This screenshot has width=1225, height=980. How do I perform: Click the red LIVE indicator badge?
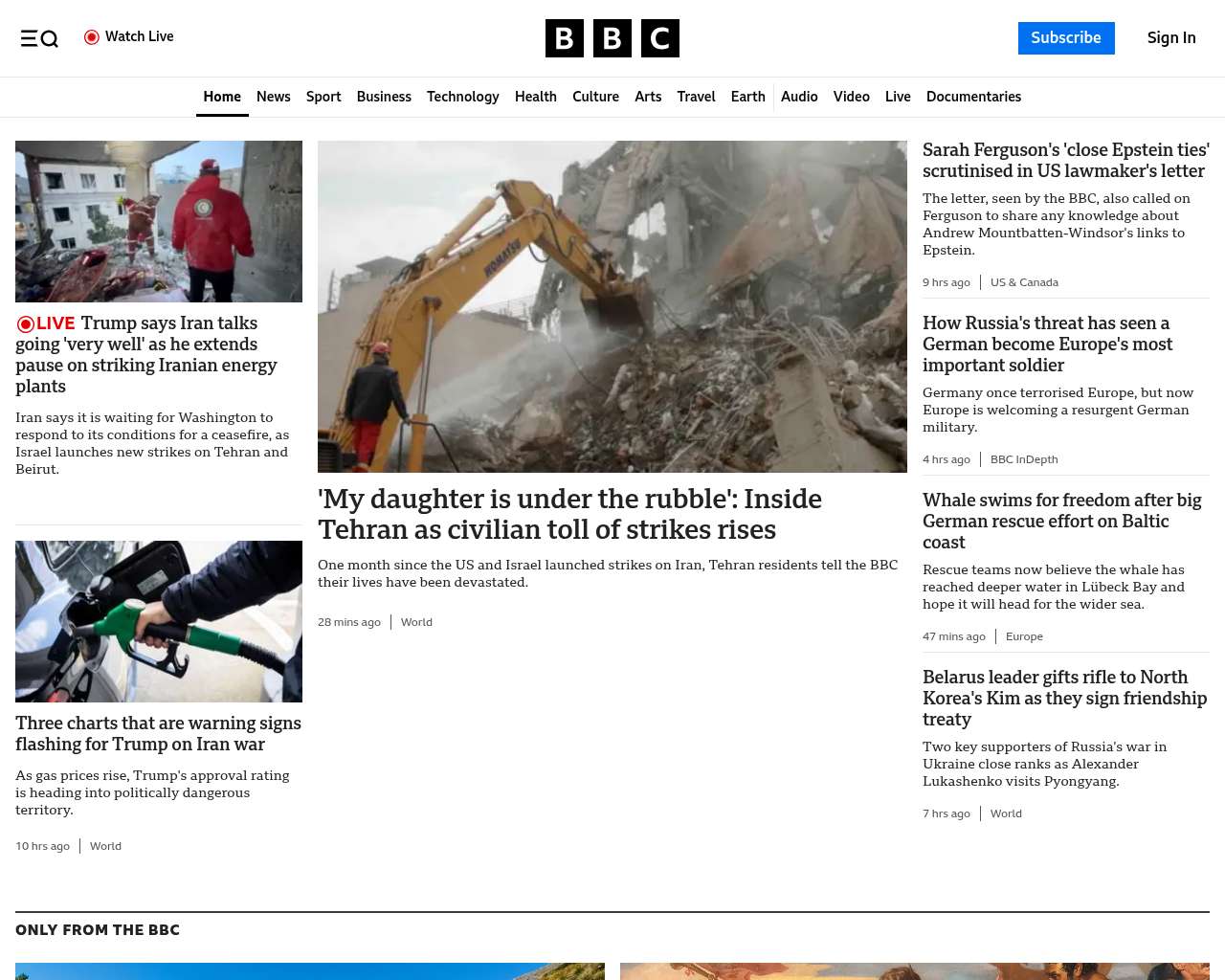(45, 323)
